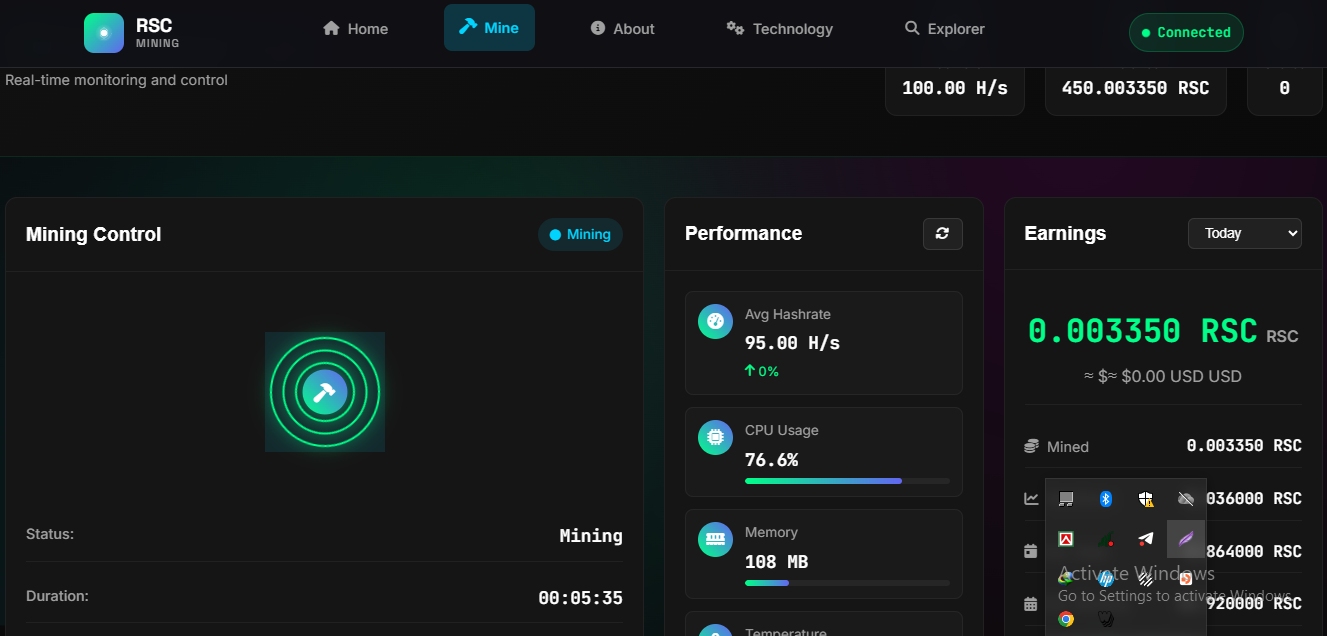Click the Mined coins icon
This screenshot has width=1327, height=636.
pos(1031,446)
